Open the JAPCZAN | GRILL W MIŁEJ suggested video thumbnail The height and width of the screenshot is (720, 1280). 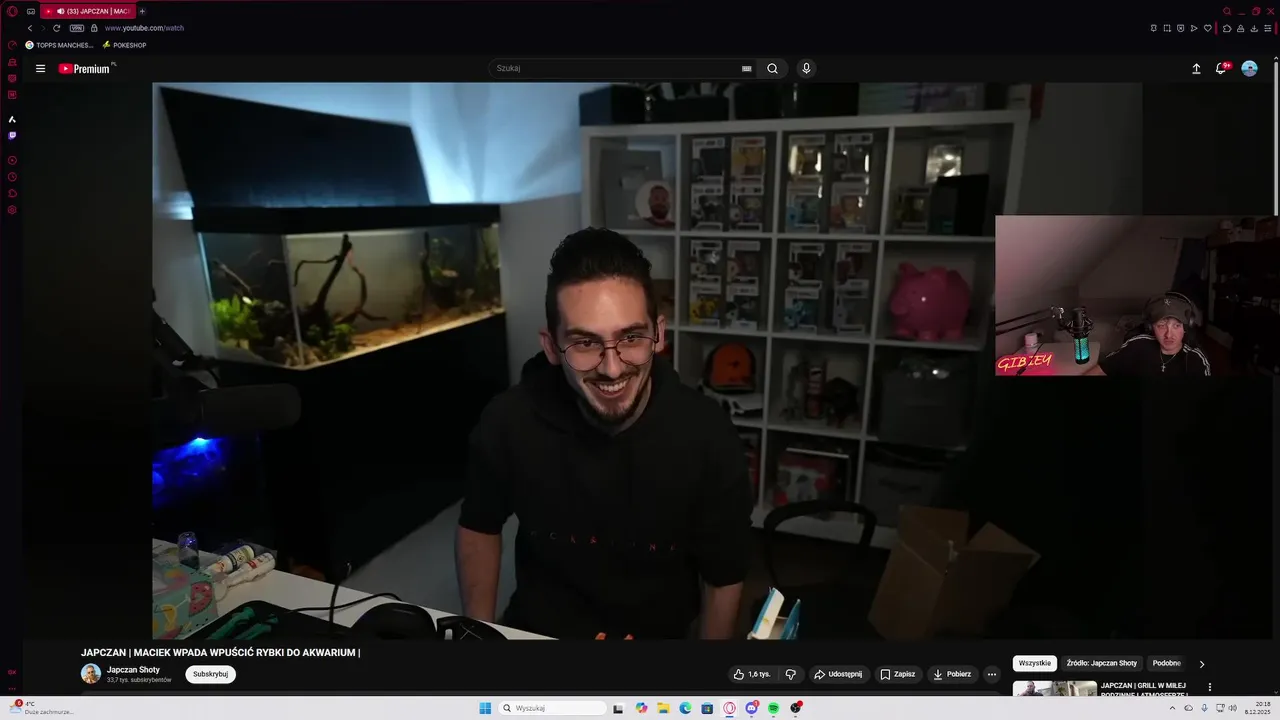[1055, 688]
